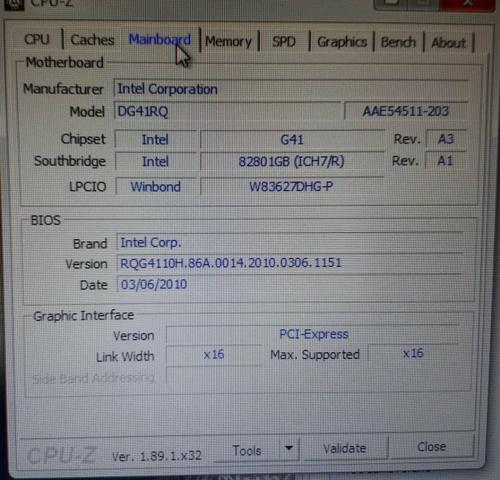Image resolution: width=500 pixels, height=480 pixels.
Task: Switch to the SPD tab
Action: click(284, 42)
